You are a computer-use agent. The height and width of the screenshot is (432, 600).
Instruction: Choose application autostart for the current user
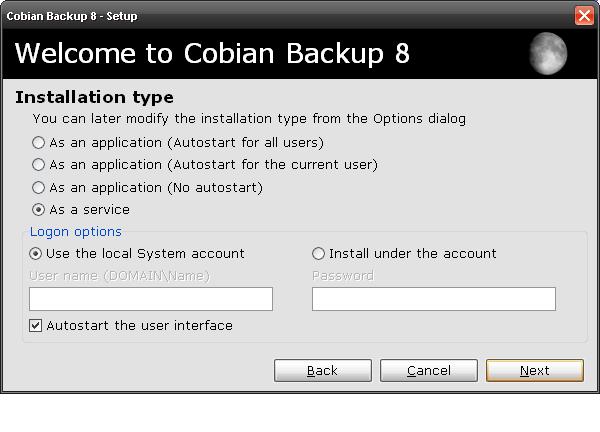point(39,165)
